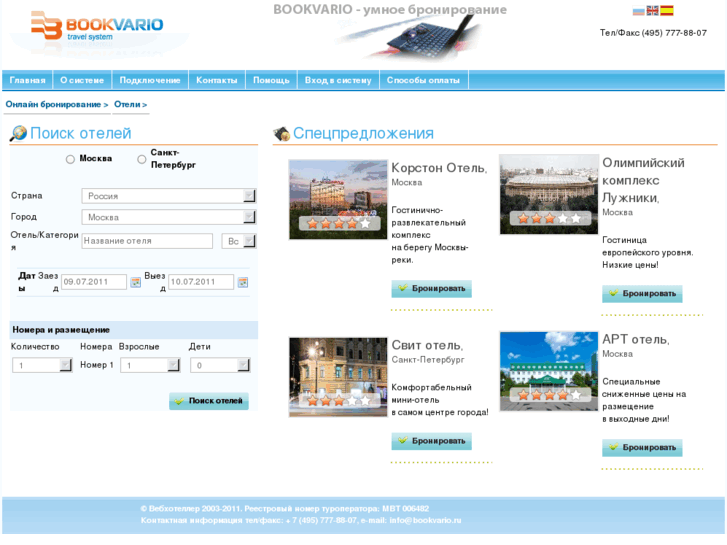Click the Свит отель title text

427,345
